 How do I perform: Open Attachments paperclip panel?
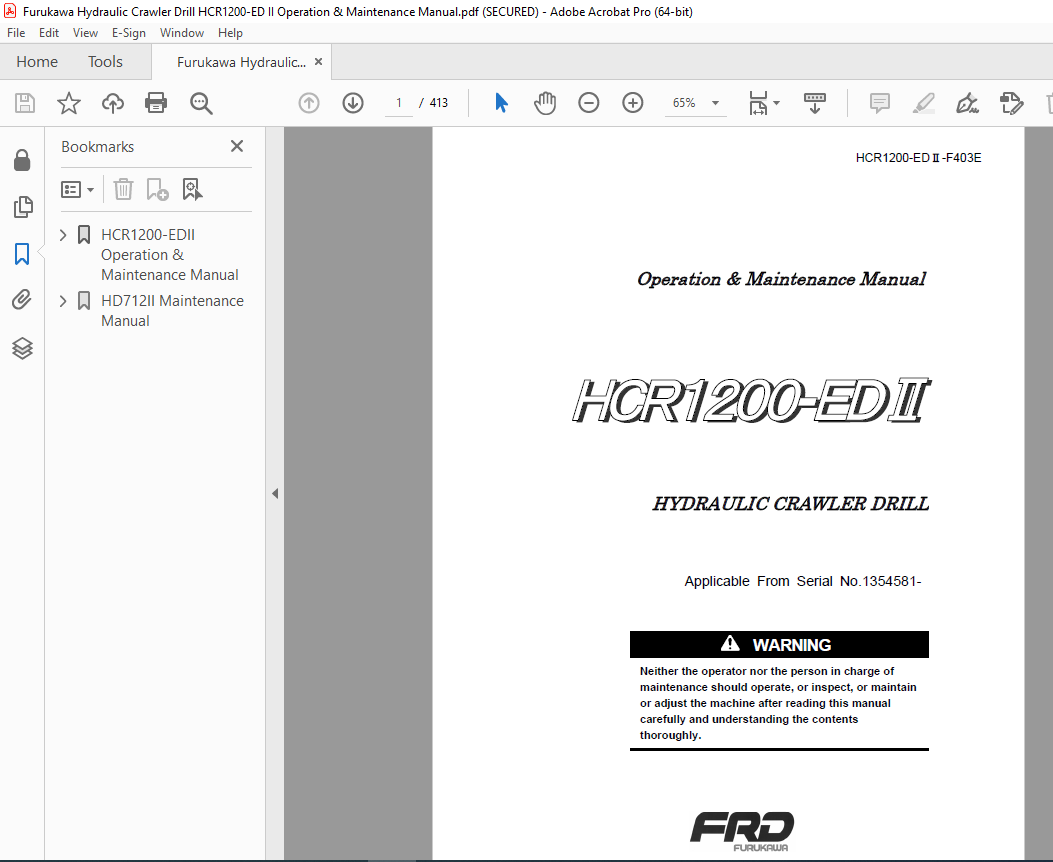(22, 299)
